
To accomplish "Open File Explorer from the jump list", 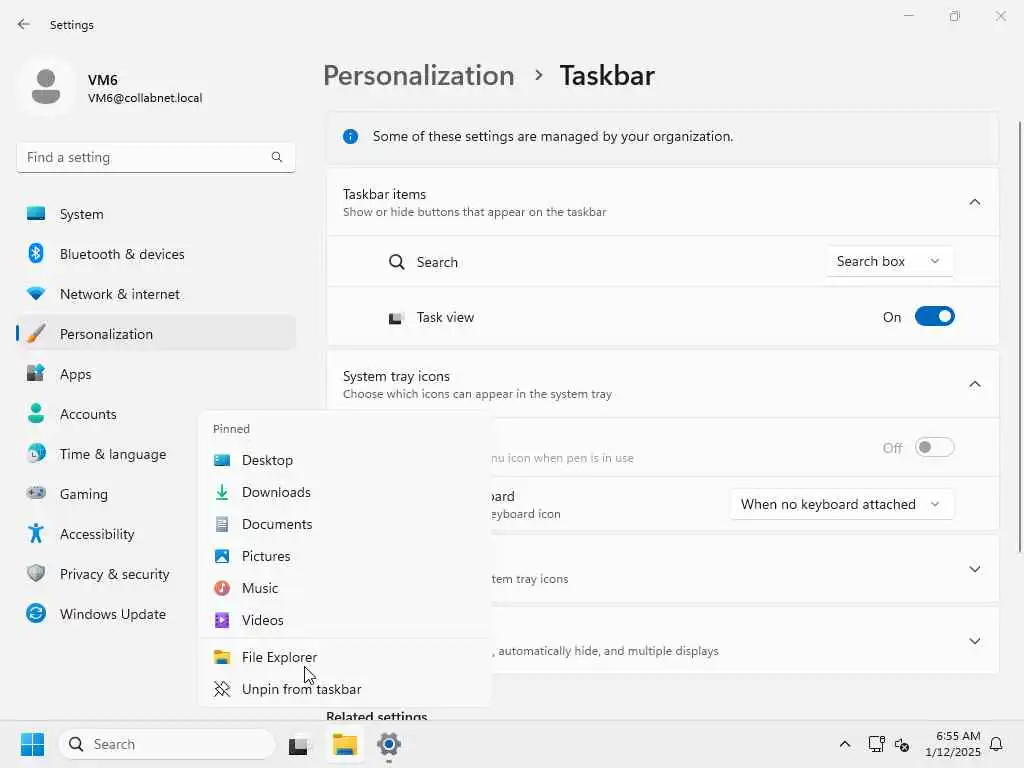I will tap(344, 657).
